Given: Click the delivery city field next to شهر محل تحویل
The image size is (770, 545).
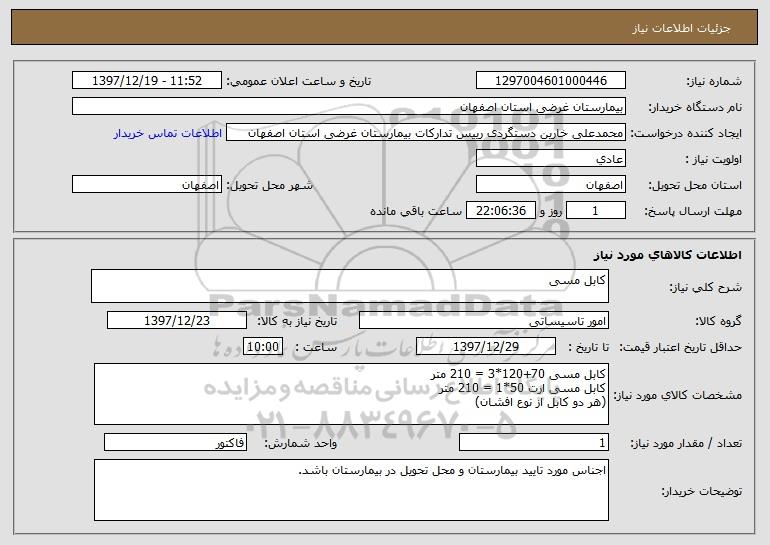Looking at the screenshot, I should [x=147, y=184].
